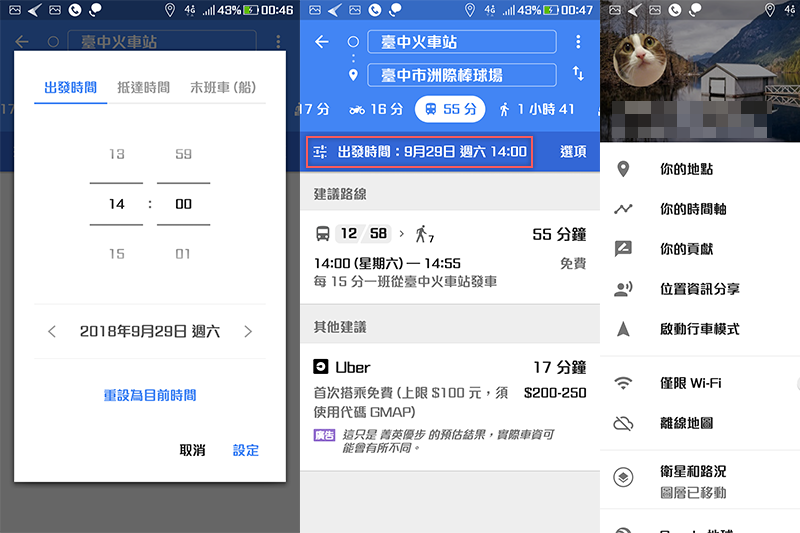The width and height of the screenshot is (800, 533).
Task: Open the bus 12/58 route, 55 分鐘
Action: 450,257
